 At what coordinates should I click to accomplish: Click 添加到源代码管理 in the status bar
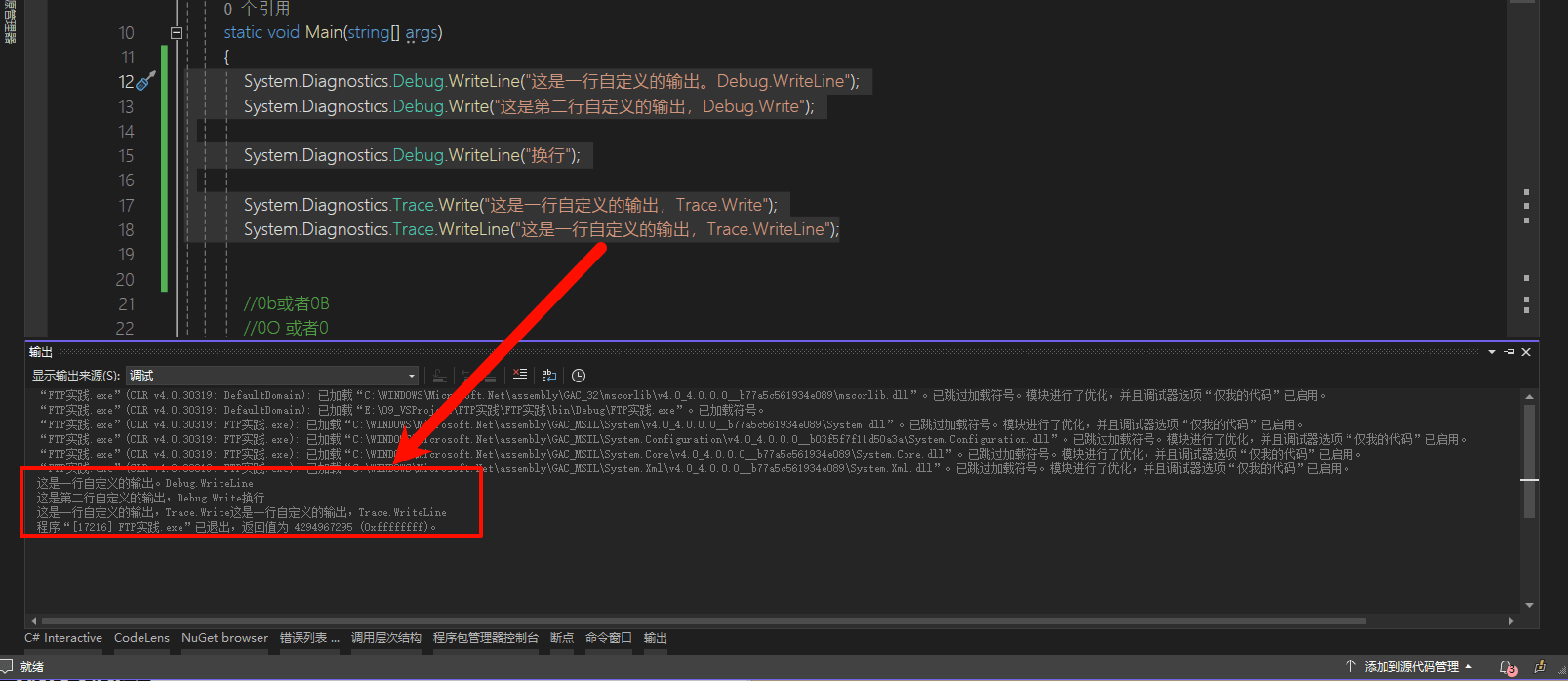click(x=1411, y=667)
